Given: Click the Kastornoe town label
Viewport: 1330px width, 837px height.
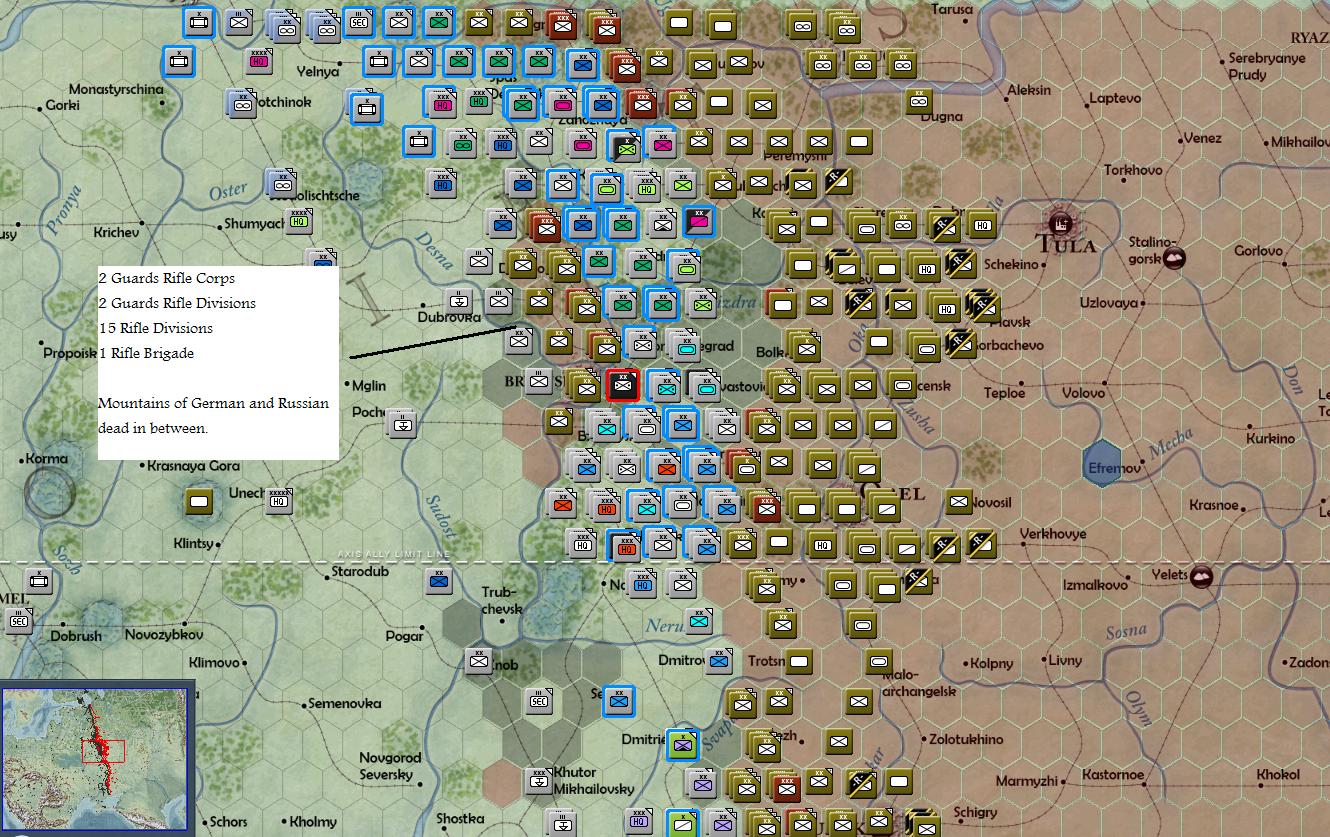Looking at the screenshot, I should coord(1112,774).
